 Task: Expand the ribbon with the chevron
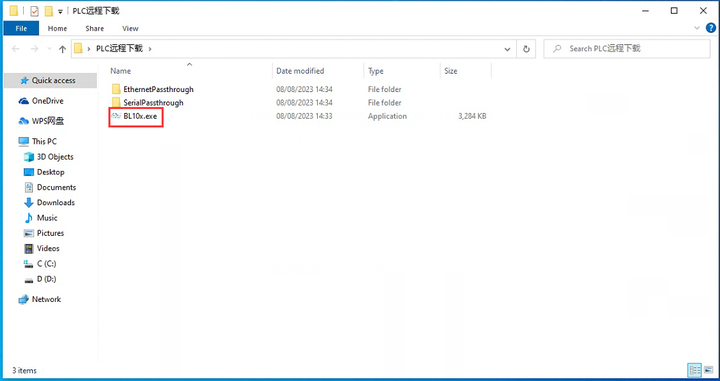[697, 28]
